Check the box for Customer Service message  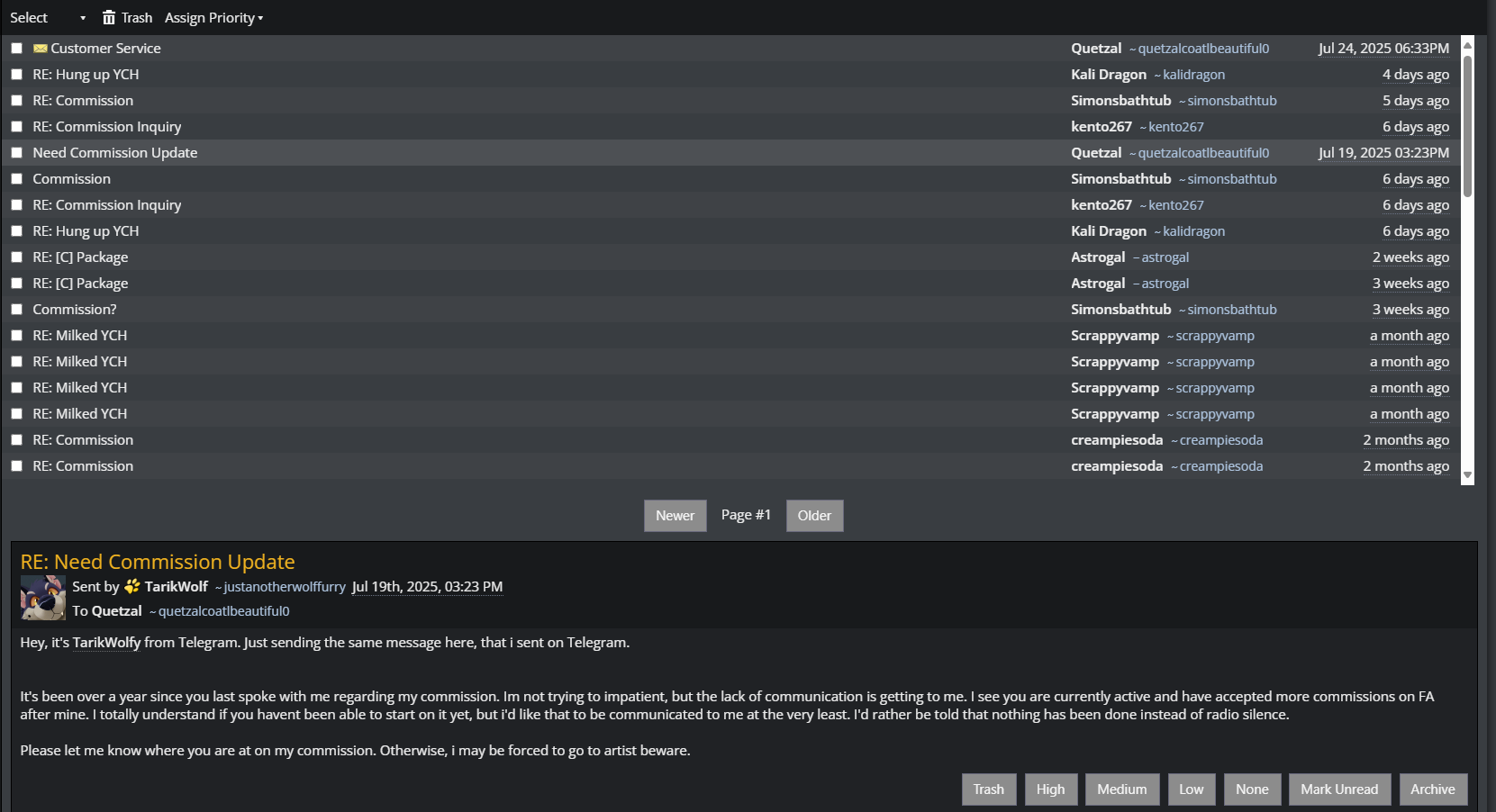tap(16, 49)
